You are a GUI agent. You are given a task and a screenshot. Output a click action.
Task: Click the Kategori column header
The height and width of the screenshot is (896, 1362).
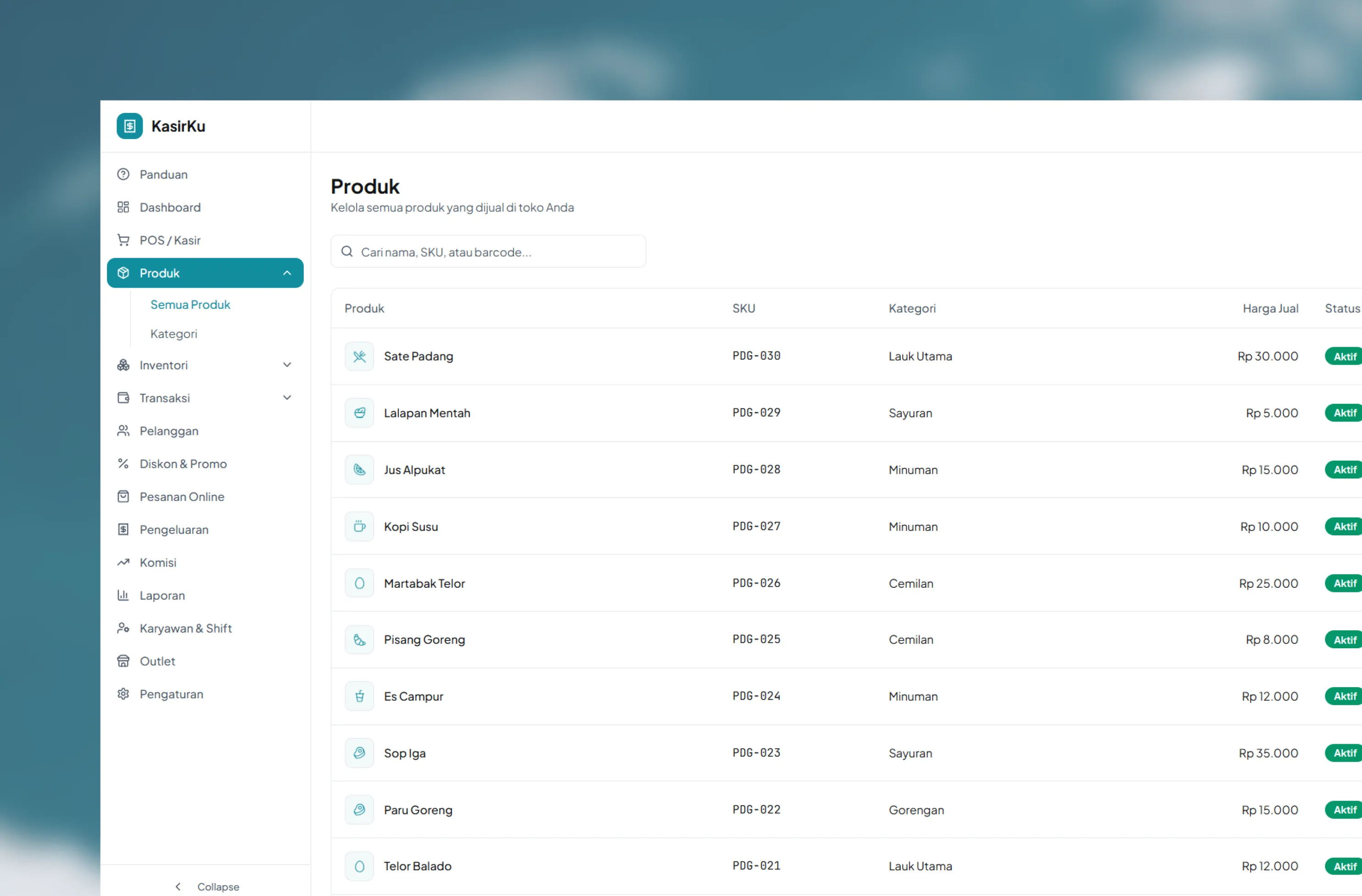point(912,308)
